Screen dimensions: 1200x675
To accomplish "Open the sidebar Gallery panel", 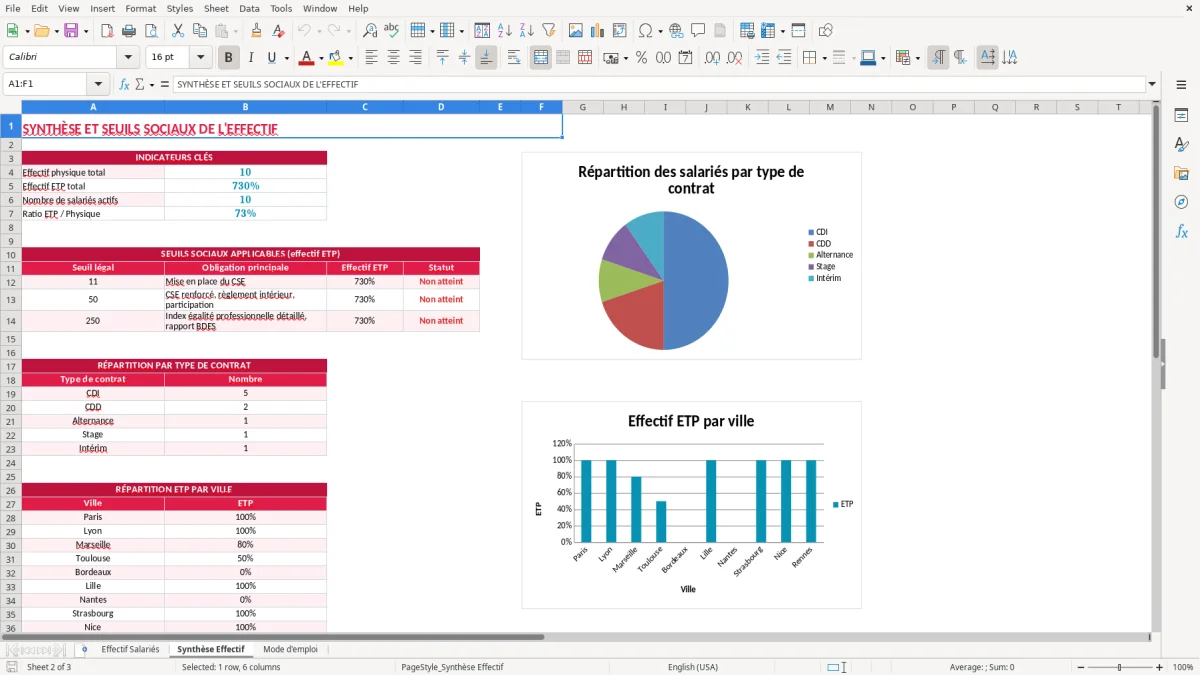I will point(1181,174).
